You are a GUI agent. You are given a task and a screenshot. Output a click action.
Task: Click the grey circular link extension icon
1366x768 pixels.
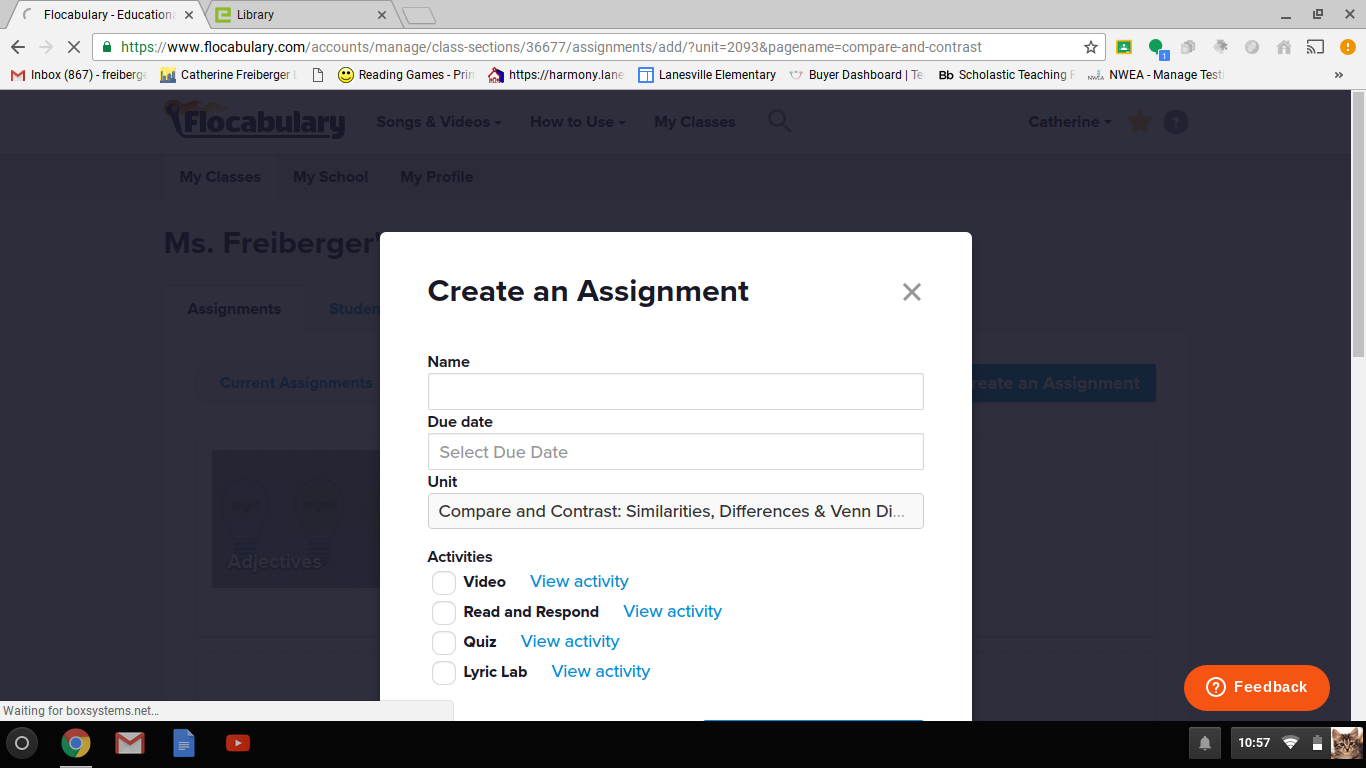tap(1252, 47)
